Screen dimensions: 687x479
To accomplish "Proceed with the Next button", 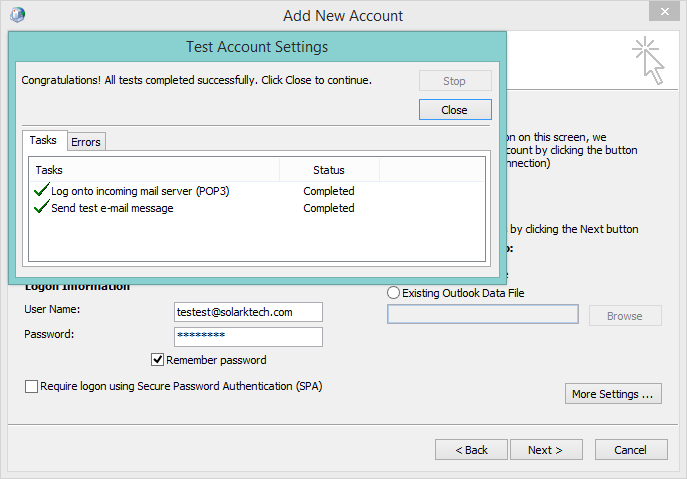I will 545,450.
